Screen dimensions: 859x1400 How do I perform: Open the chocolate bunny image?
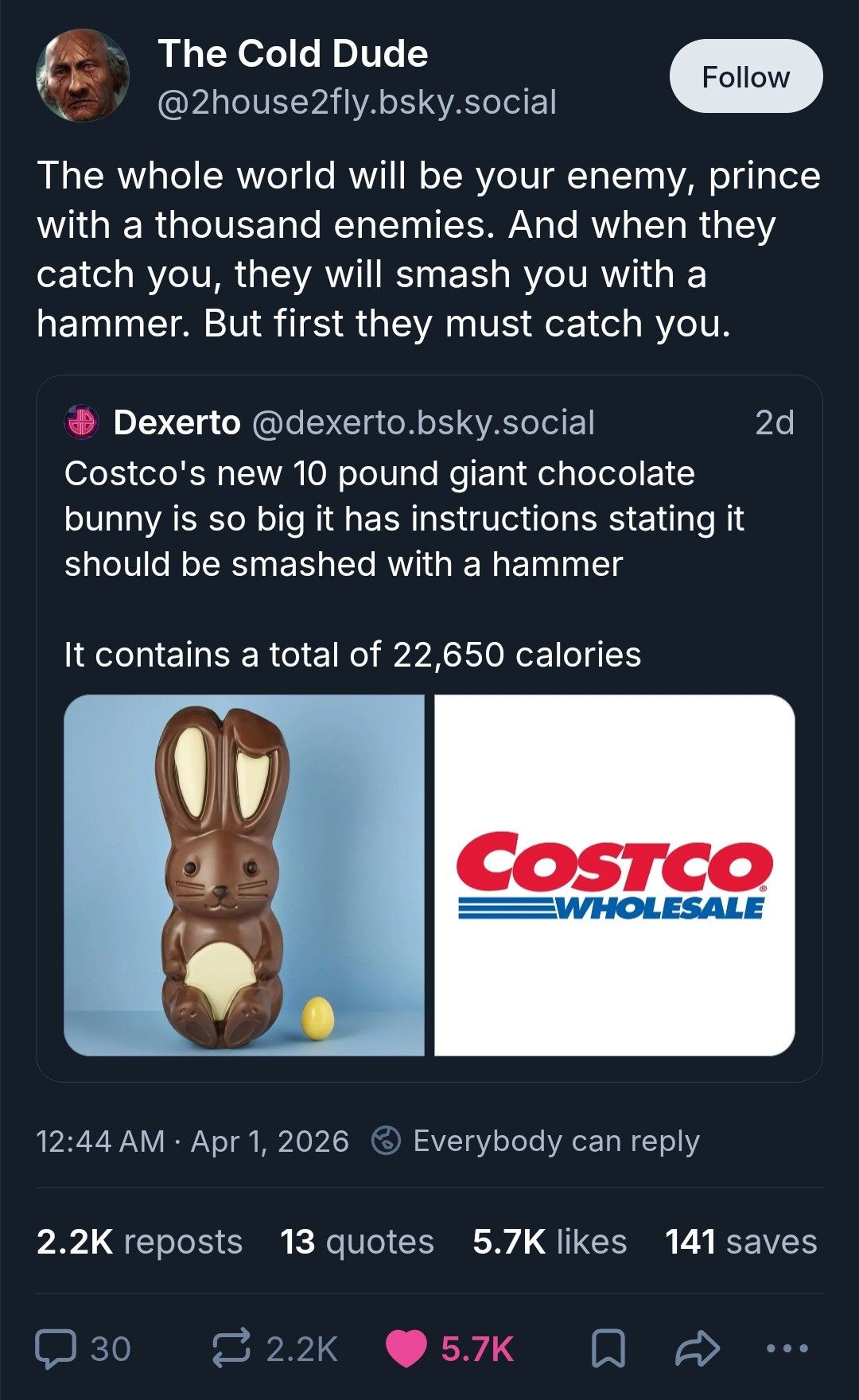pyautogui.click(x=244, y=875)
